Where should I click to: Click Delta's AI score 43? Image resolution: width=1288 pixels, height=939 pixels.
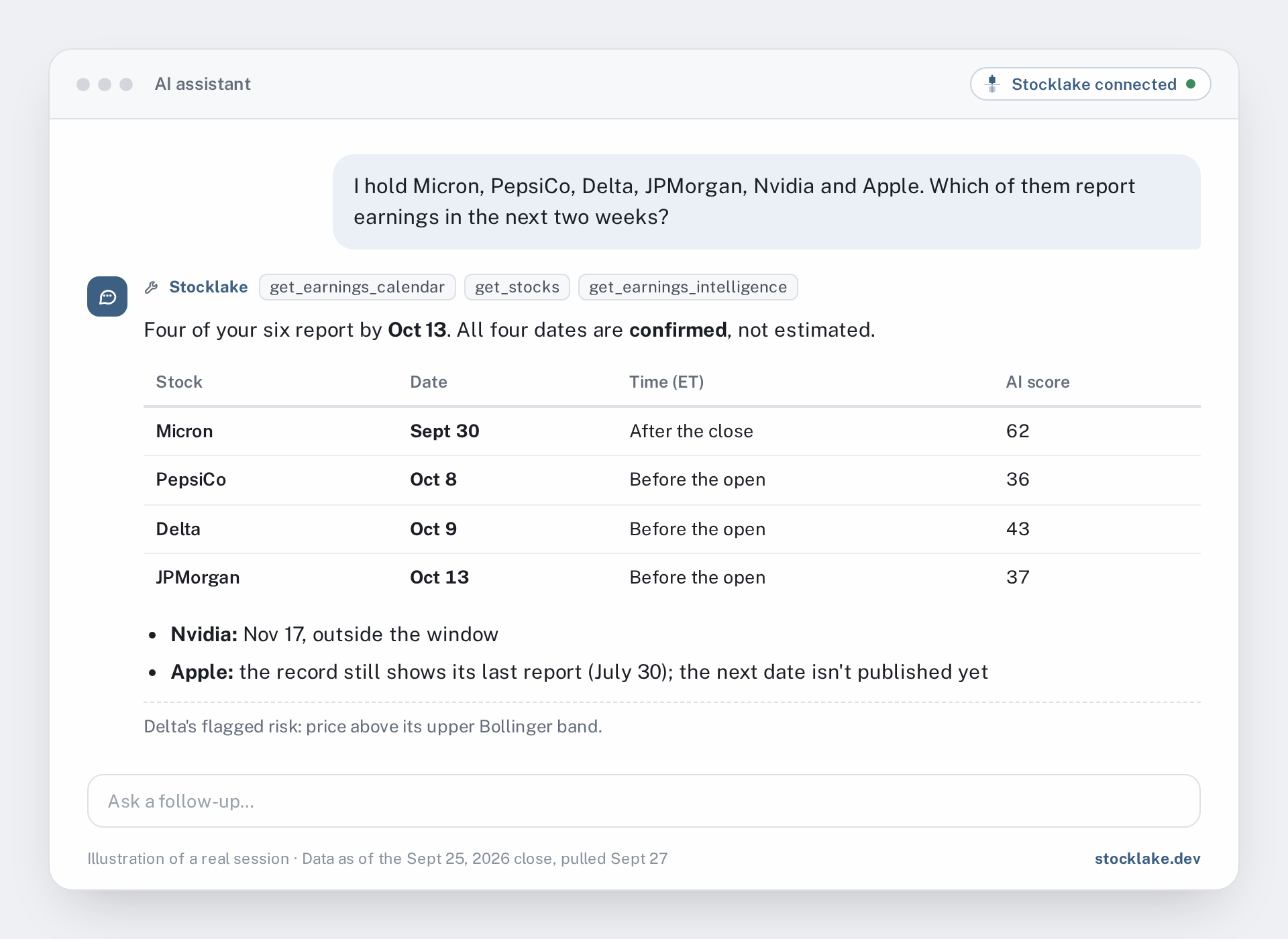tap(1018, 529)
